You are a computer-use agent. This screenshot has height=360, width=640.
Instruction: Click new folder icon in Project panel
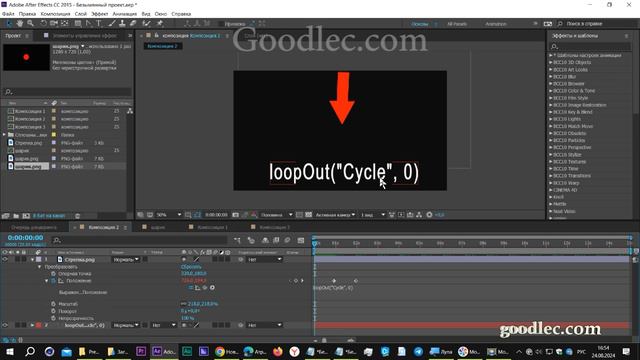tap(16, 216)
